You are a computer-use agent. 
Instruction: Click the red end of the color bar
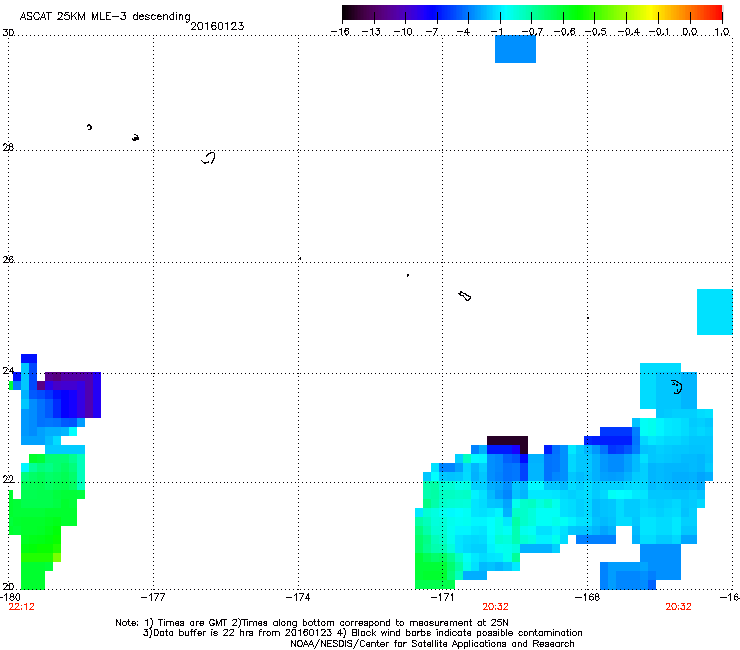(715, 13)
